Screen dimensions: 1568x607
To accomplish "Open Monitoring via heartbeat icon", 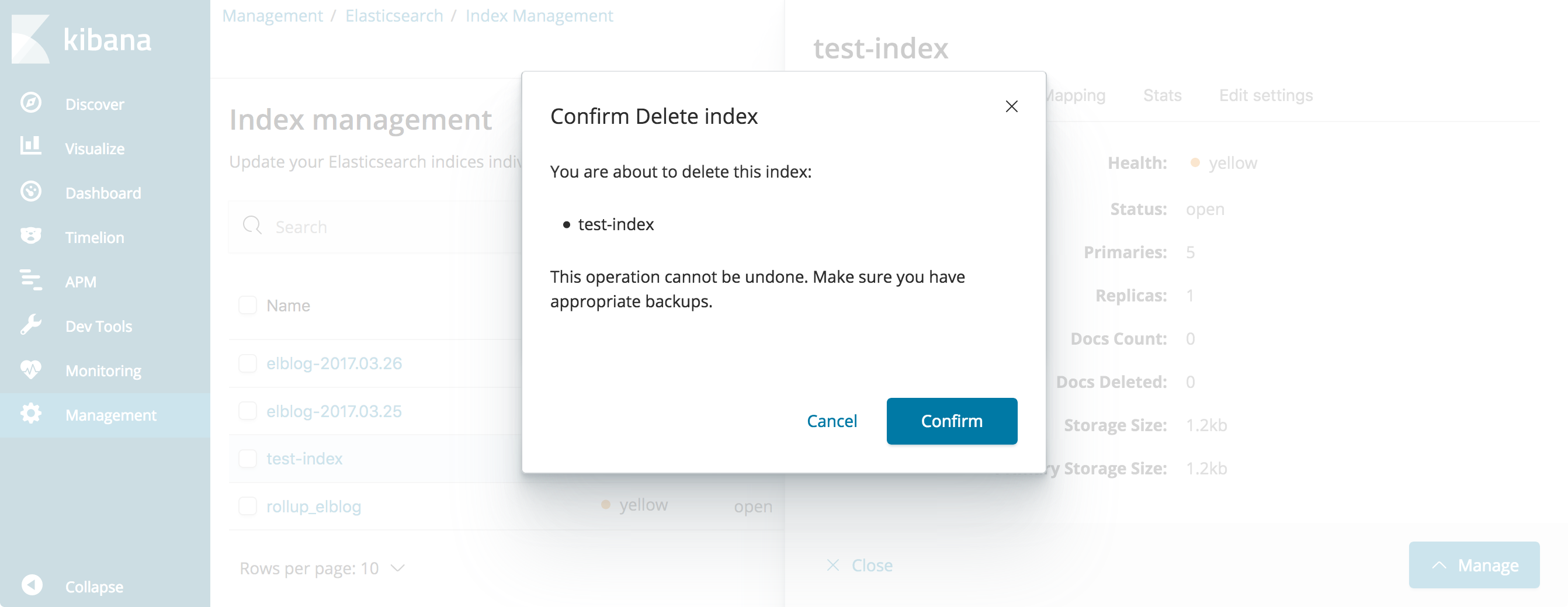I will 30,370.
